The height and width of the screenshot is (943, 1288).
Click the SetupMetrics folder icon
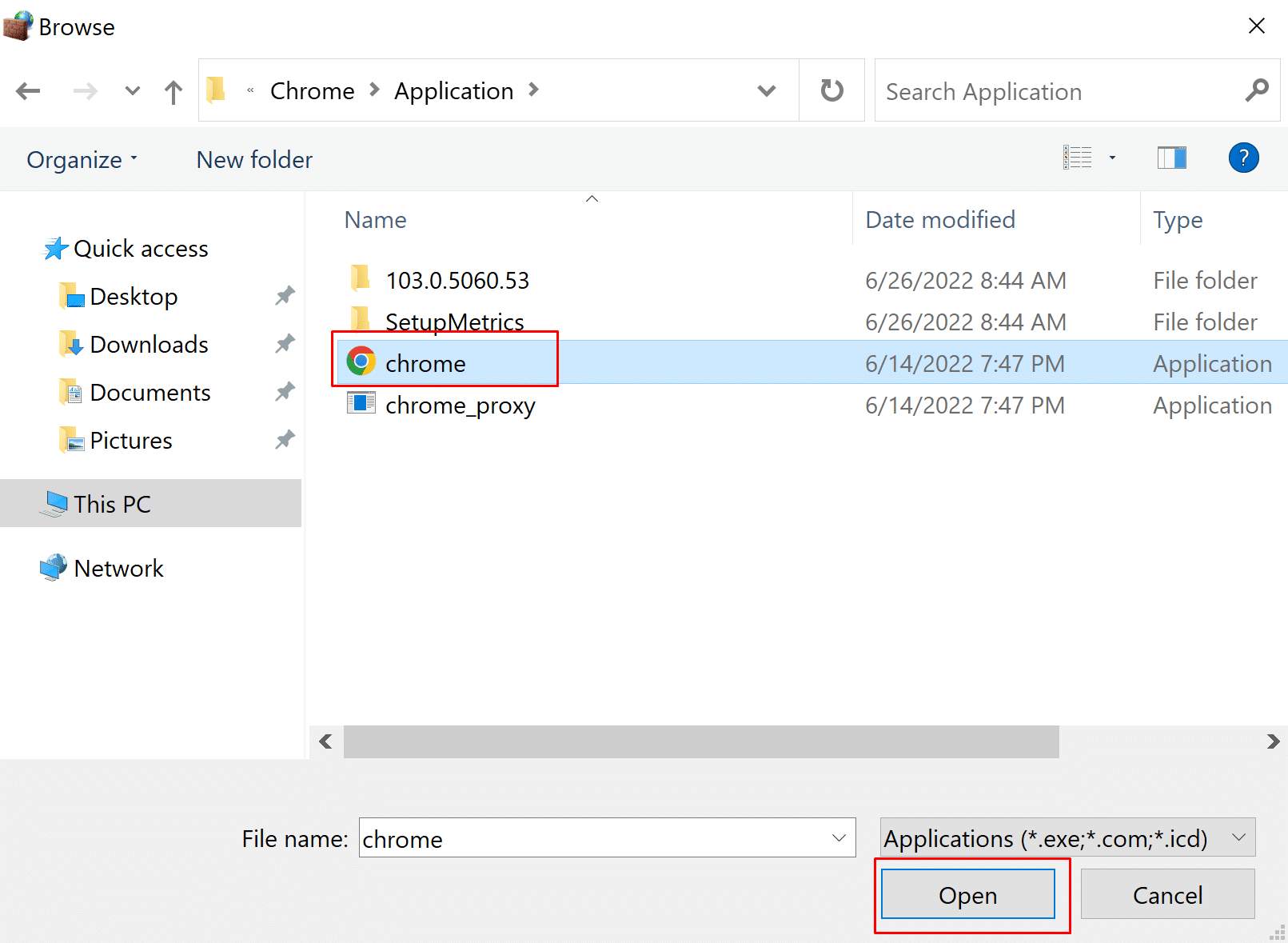[x=361, y=318]
